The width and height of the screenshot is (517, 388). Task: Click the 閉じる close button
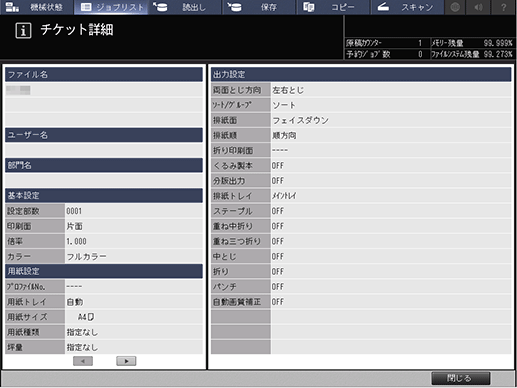(461, 378)
